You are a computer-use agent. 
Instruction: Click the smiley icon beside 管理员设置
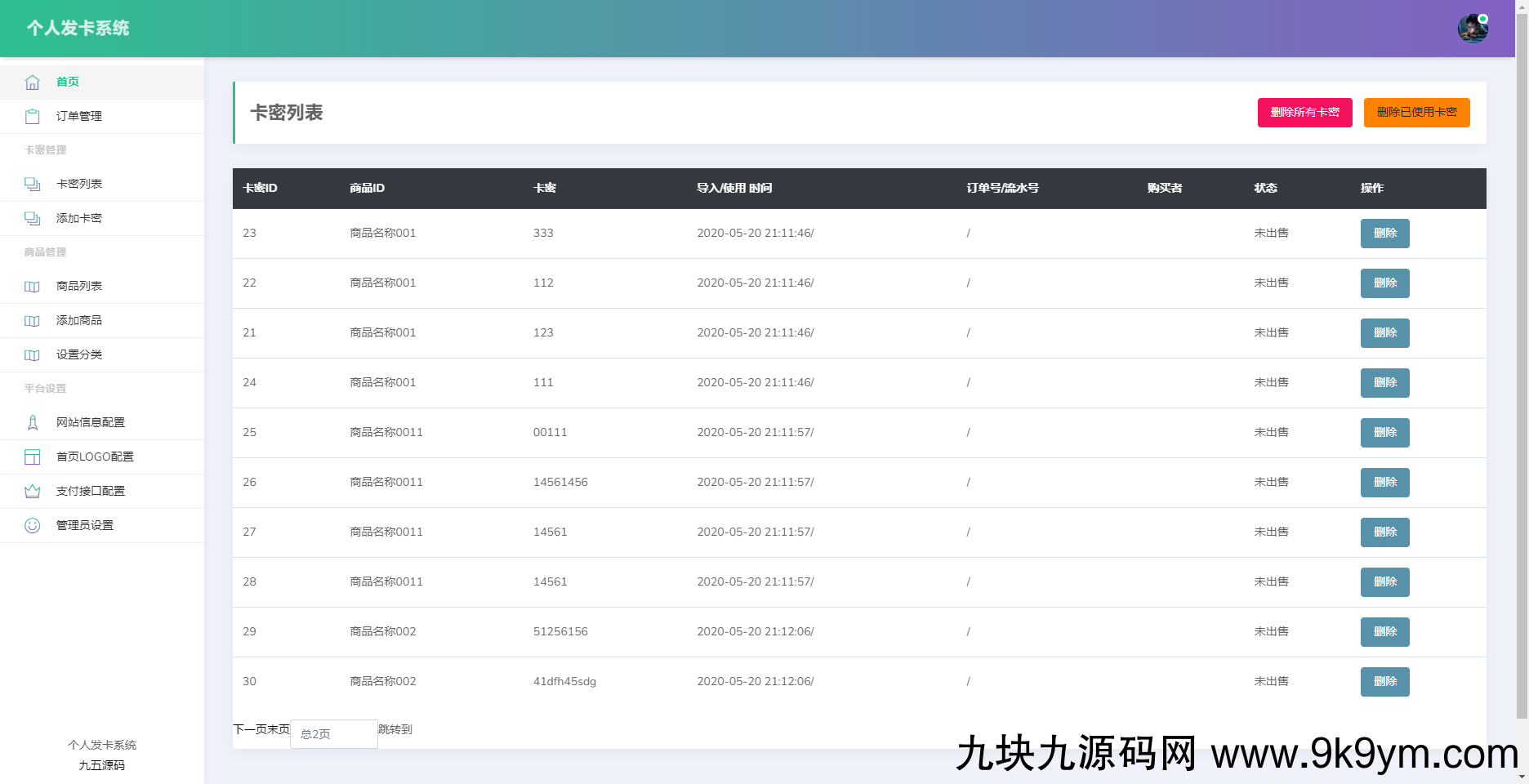(32, 526)
